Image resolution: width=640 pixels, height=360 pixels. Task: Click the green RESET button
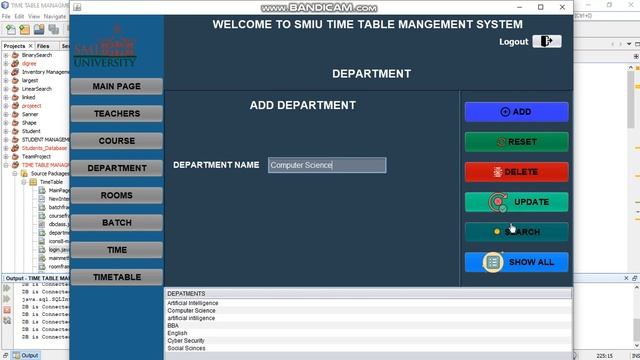[516, 142]
